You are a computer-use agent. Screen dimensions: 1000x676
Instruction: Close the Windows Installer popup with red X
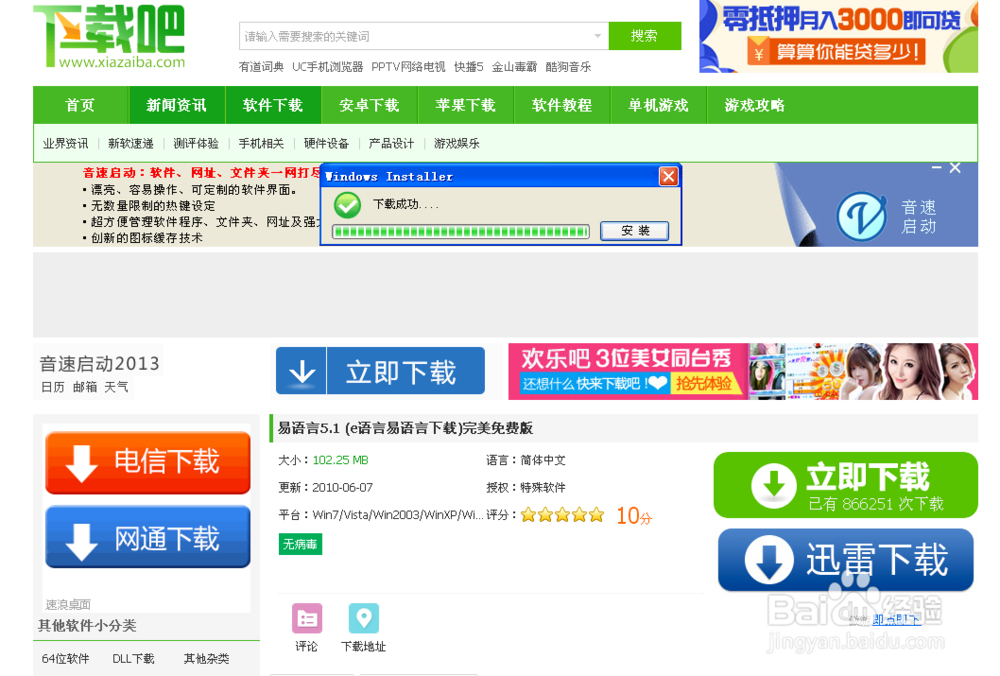tap(668, 176)
